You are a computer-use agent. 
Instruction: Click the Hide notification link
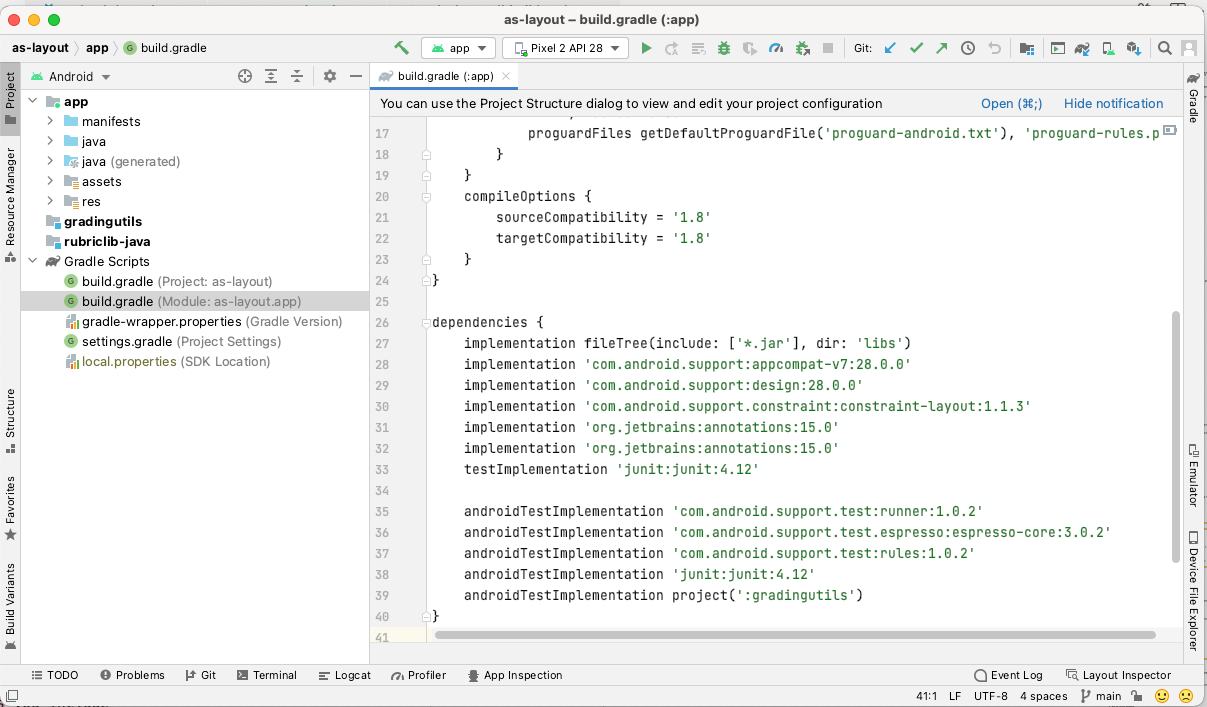pyautogui.click(x=1114, y=103)
